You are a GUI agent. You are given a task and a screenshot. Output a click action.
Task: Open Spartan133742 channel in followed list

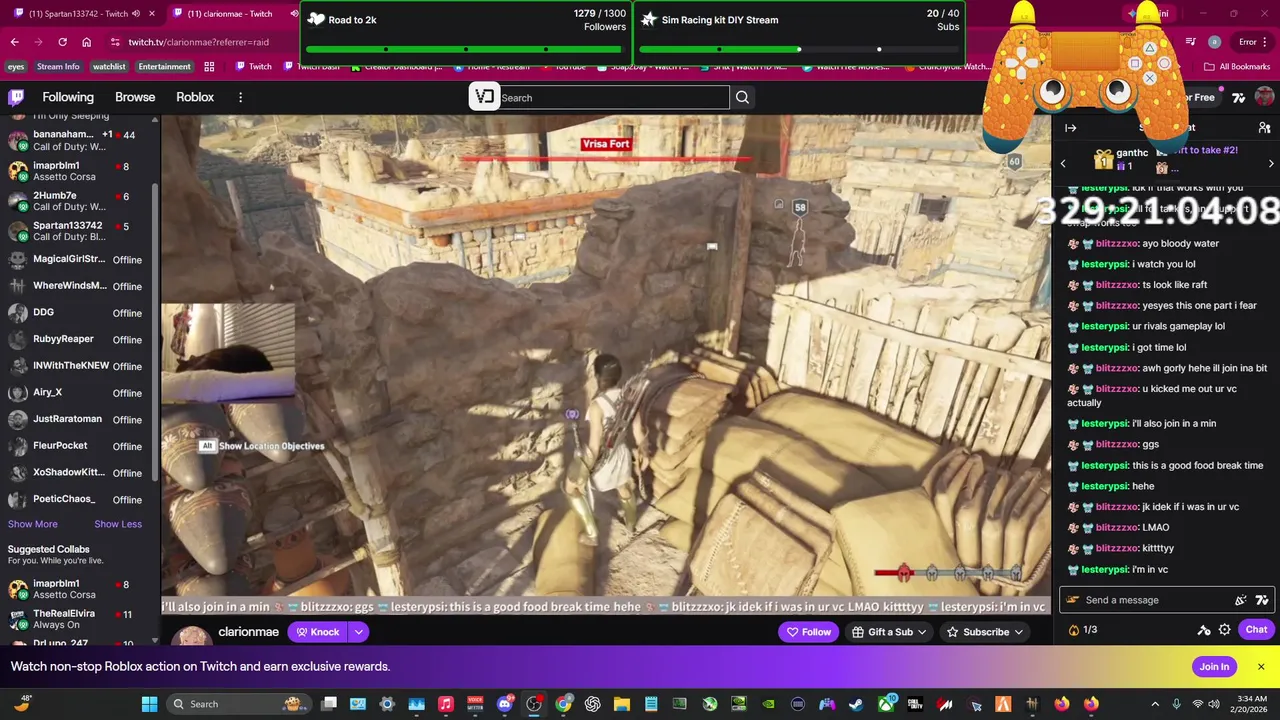(78, 231)
